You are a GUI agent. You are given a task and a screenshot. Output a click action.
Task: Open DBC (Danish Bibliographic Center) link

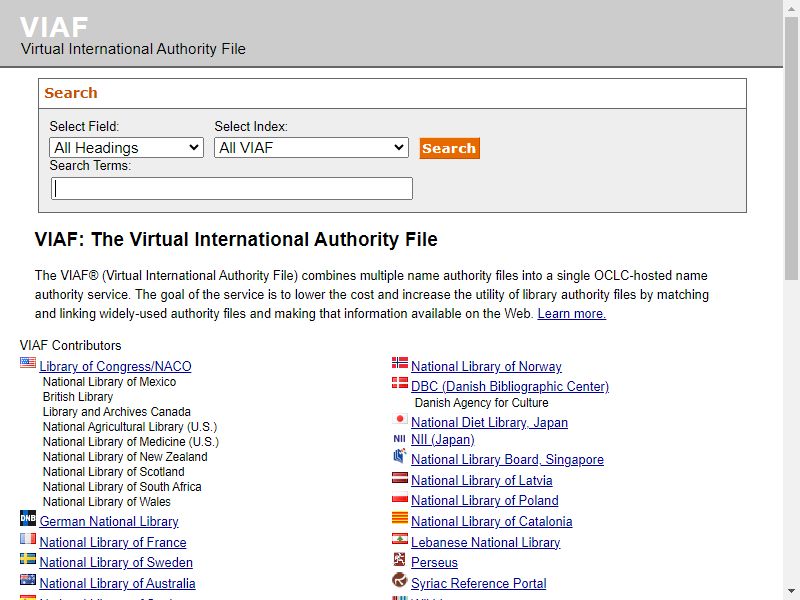(510, 386)
